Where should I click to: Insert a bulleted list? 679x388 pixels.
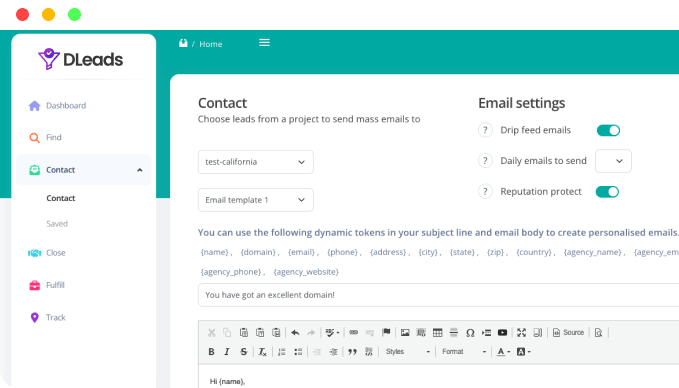click(298, 352)
